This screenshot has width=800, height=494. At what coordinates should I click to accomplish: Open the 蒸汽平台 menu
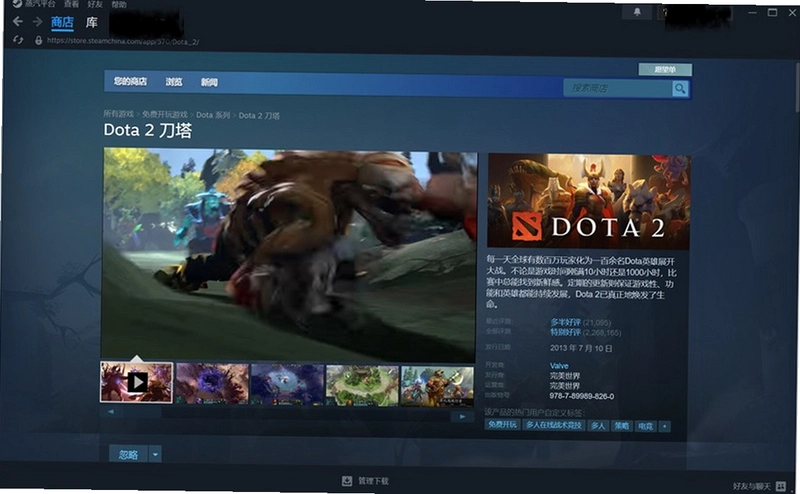pyautogui.click(x=40, y=4)
